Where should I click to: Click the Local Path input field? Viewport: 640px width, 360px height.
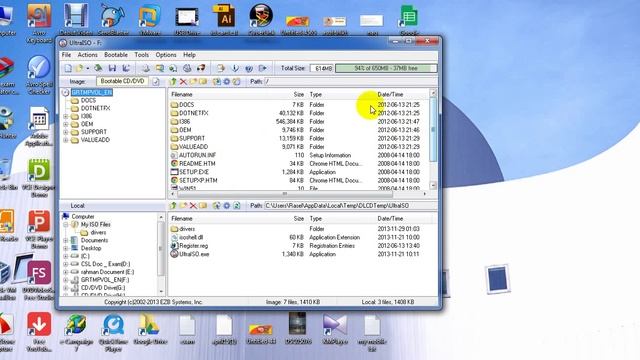pos(351,206)
